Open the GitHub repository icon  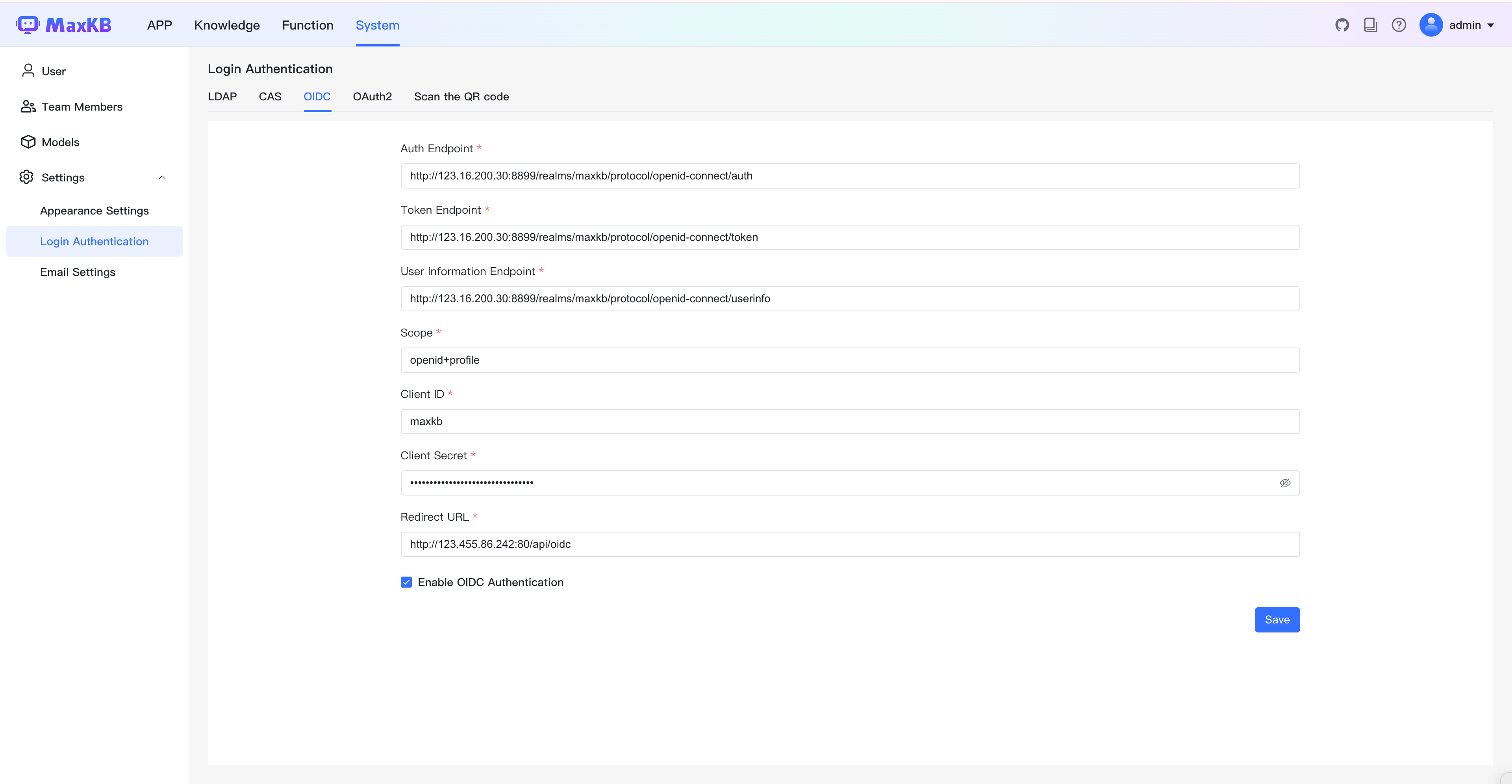pyautogui.click(x=1342, y=25)
